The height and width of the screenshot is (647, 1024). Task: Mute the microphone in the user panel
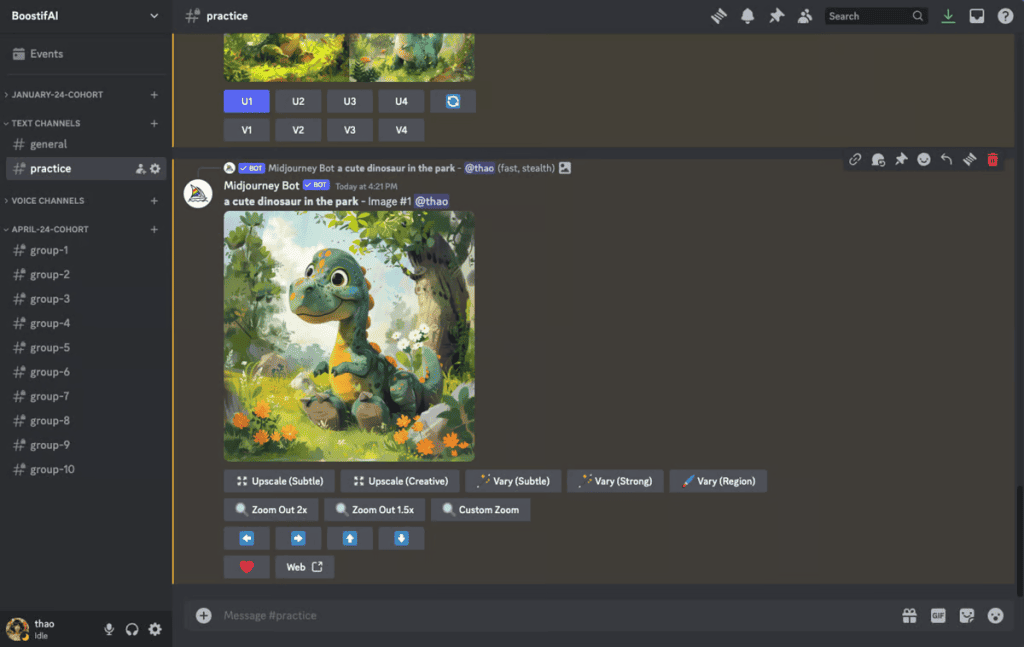point(109,629)
